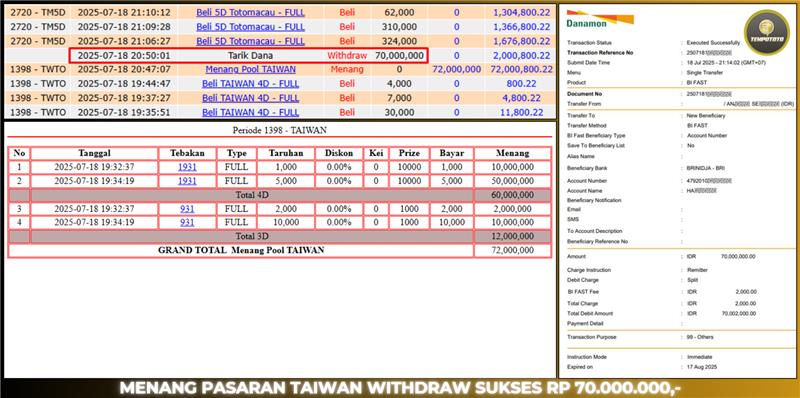Open the Beli 5D Totomacau link at 21:06:27
This screenshot has height=398, width=800.
[251, 41]
